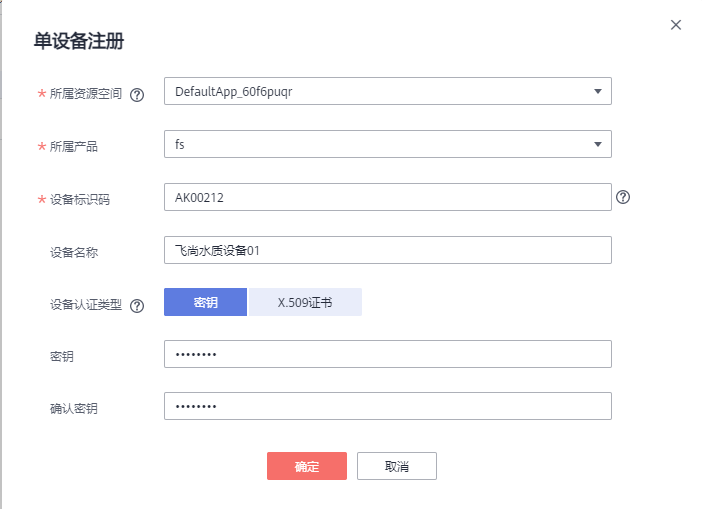Image resolution: width=702 pixels, height=509 pixels.
Task: Click help icon next to 所属资源空间
Action: (x=137, y=95)
